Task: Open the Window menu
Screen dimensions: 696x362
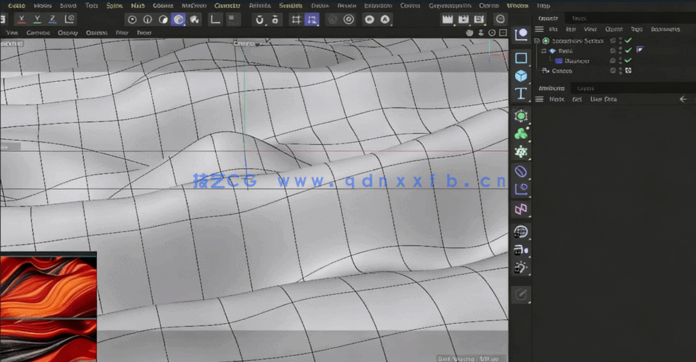Action: (518, 6)
